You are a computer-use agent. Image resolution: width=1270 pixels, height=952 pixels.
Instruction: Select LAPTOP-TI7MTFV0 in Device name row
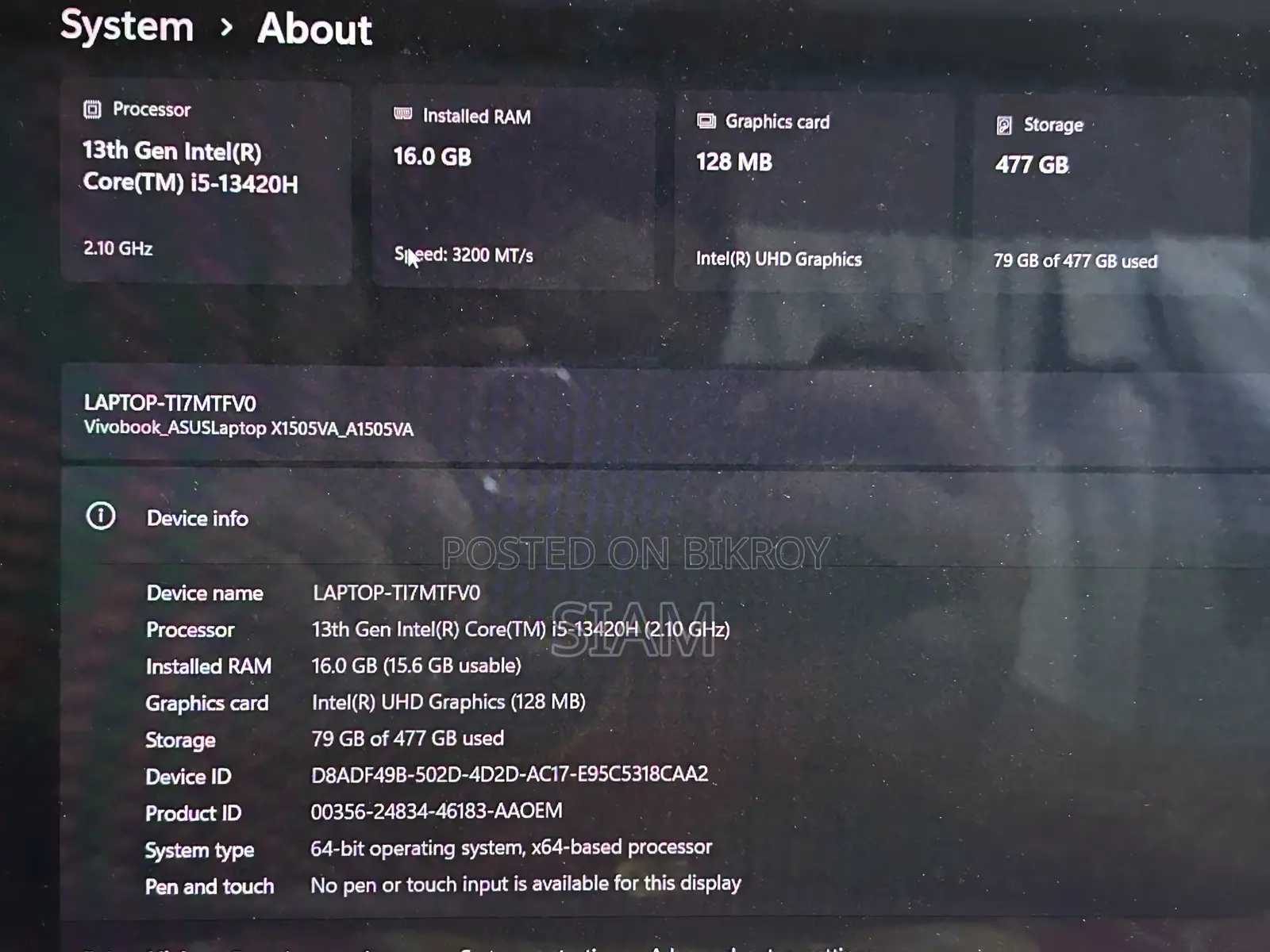point(396,593)
